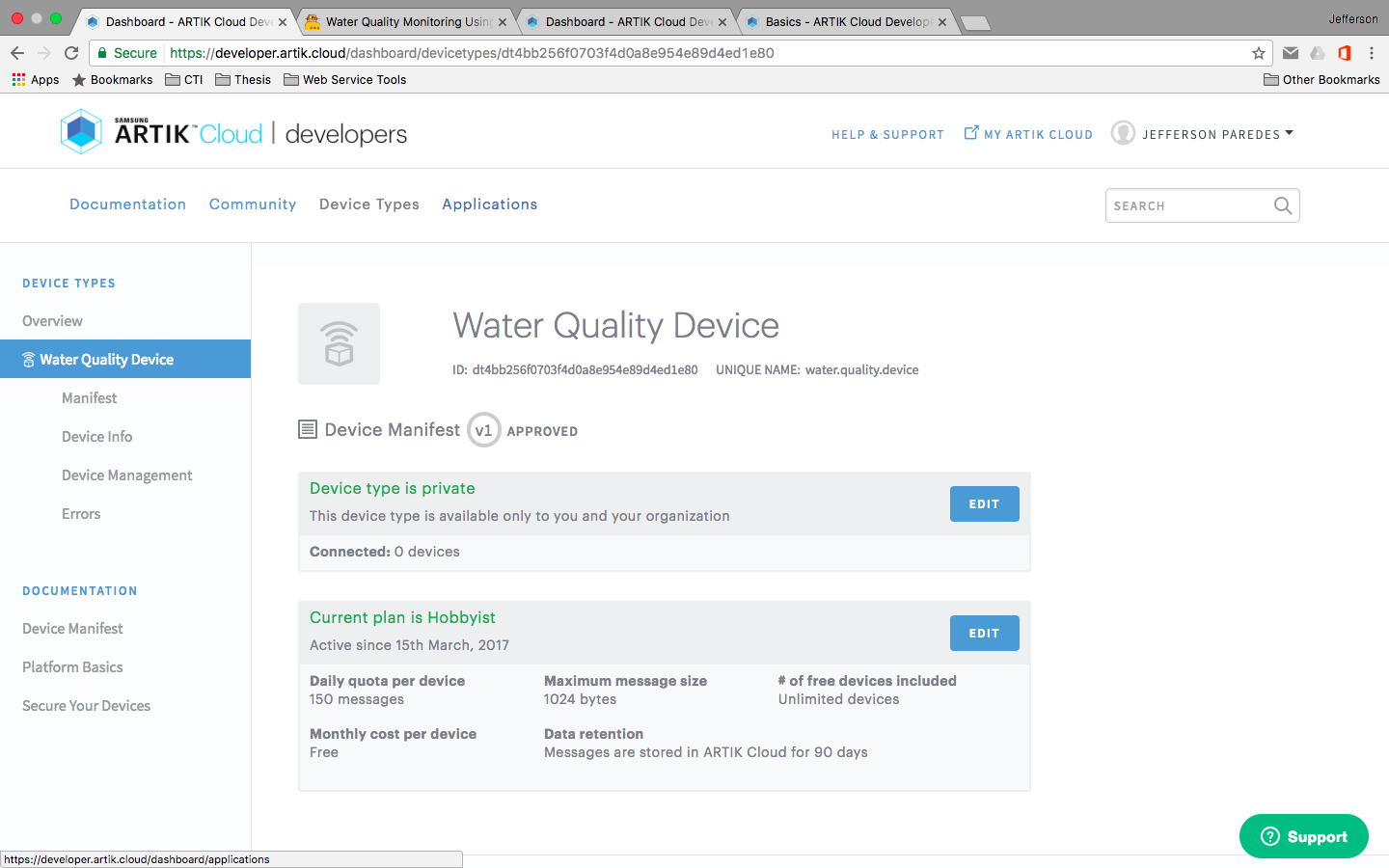Bookmark this page with the star icon

[1259, 53]
